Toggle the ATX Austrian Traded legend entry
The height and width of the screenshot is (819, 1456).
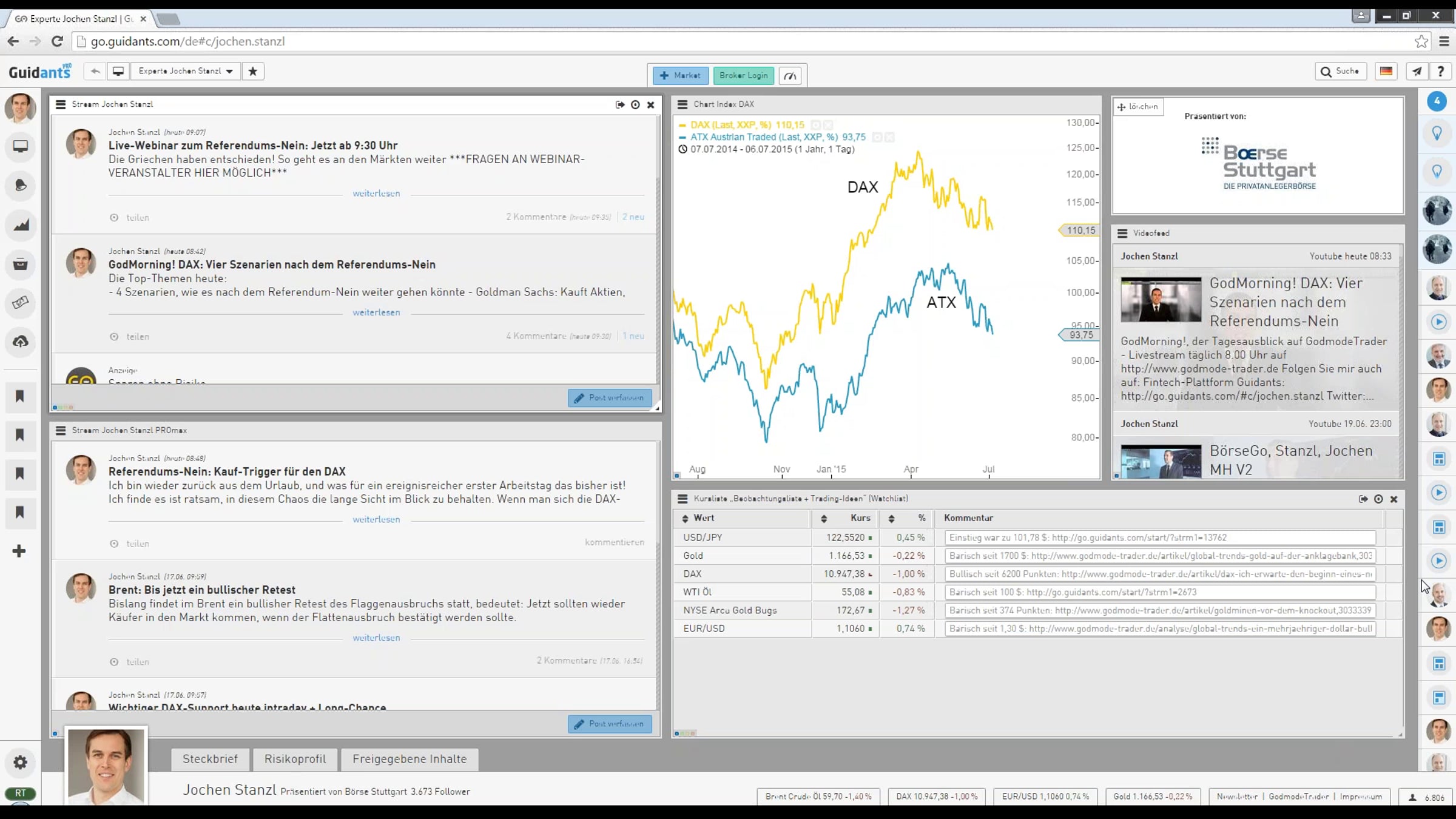click(x=772, y=137)
